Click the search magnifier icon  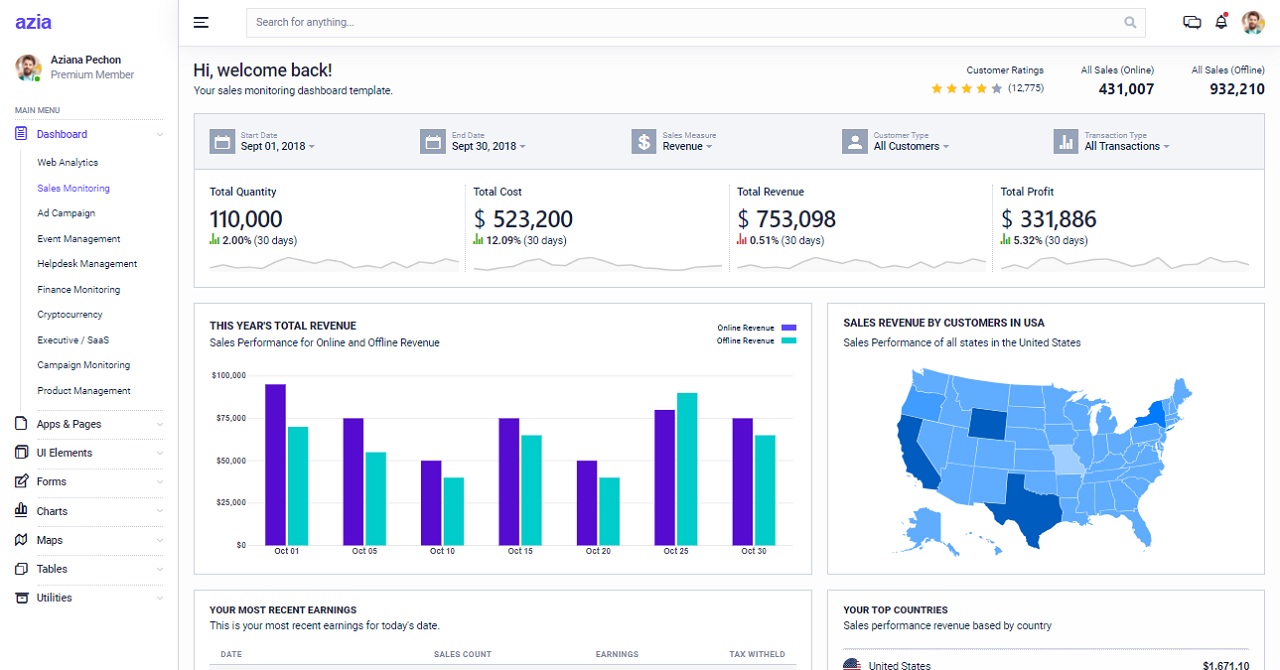click(1130, 22)
